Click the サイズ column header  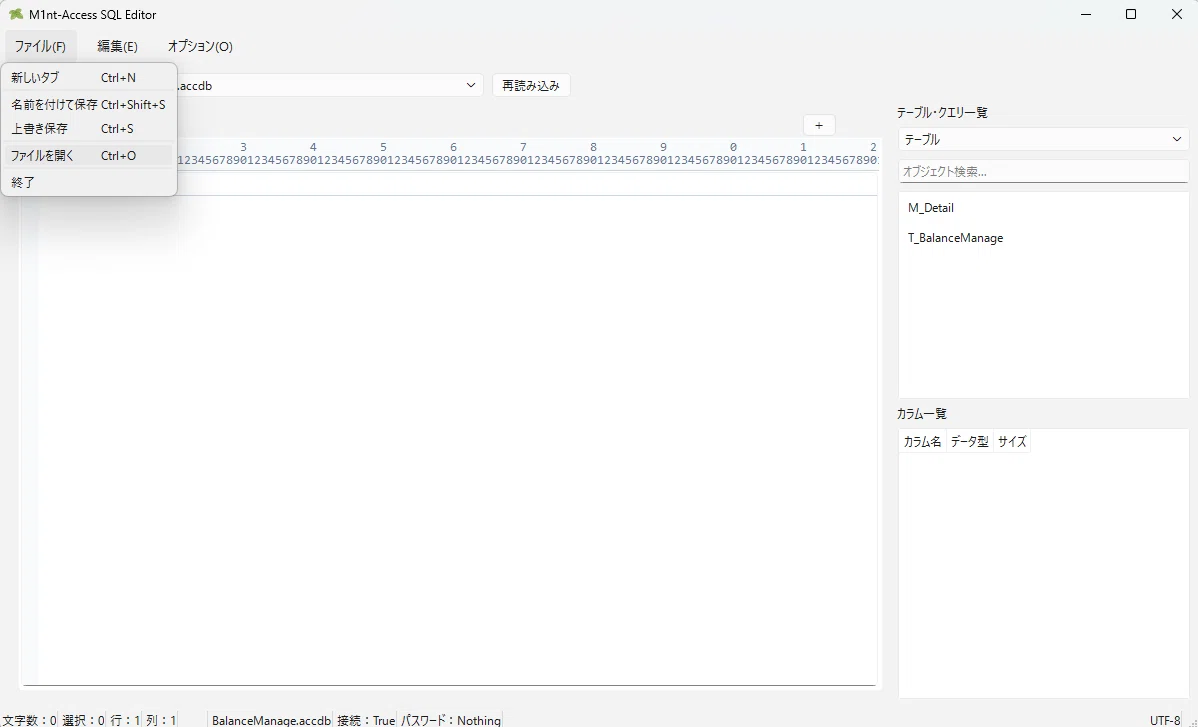point(1012,441)
